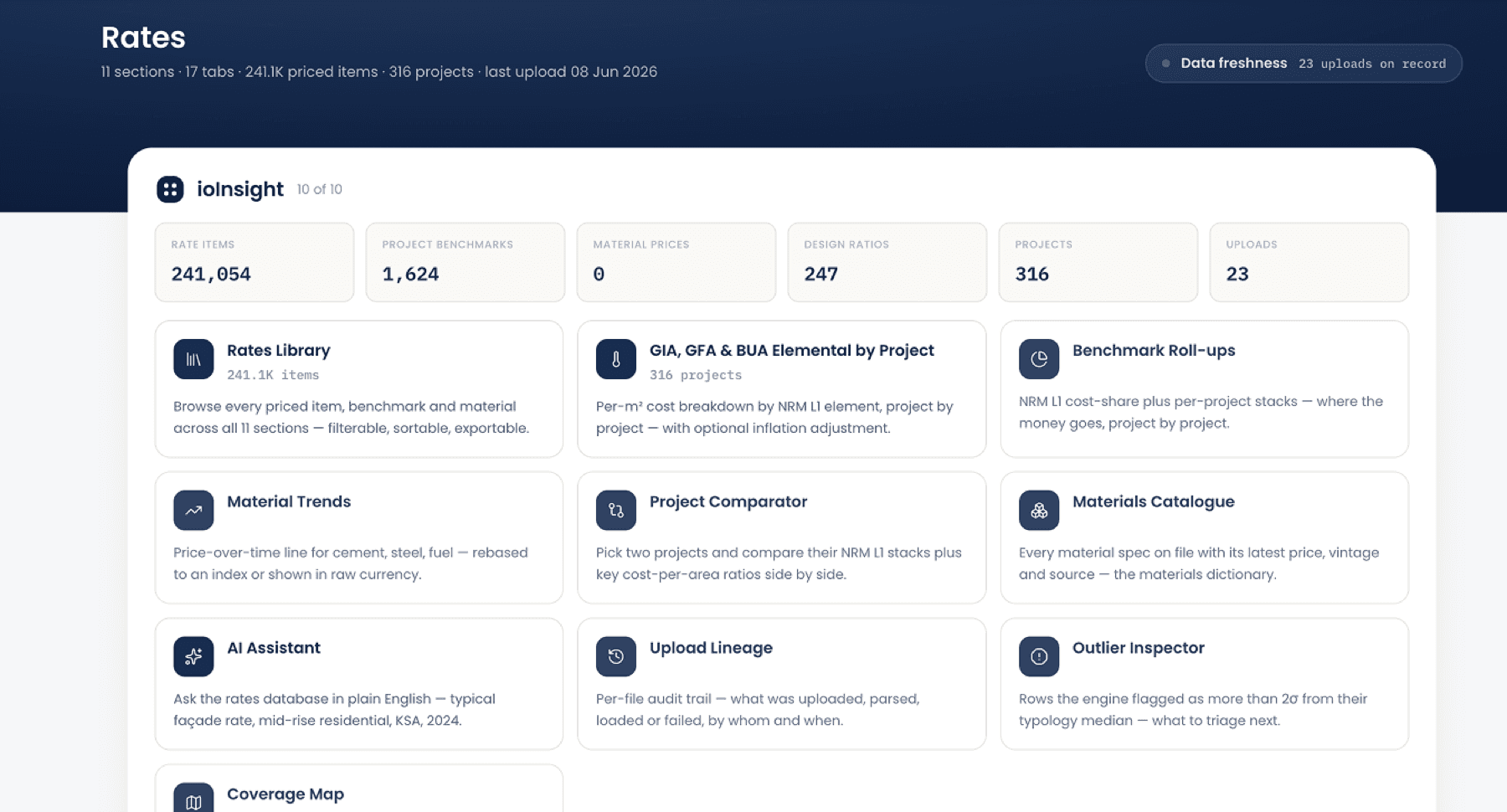Click the Data freshness status dot

[x=1165, y=64]
